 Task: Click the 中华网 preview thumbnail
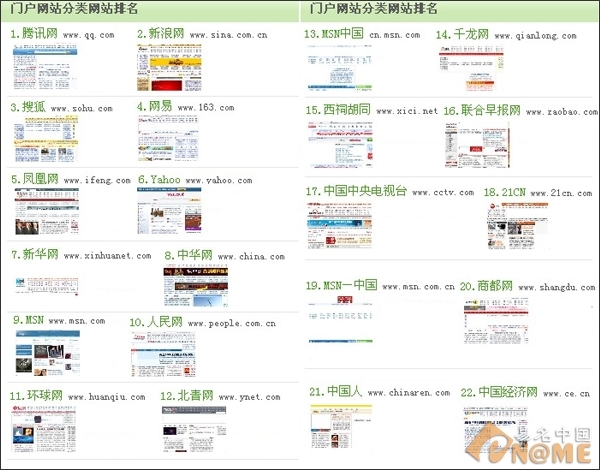196,287
